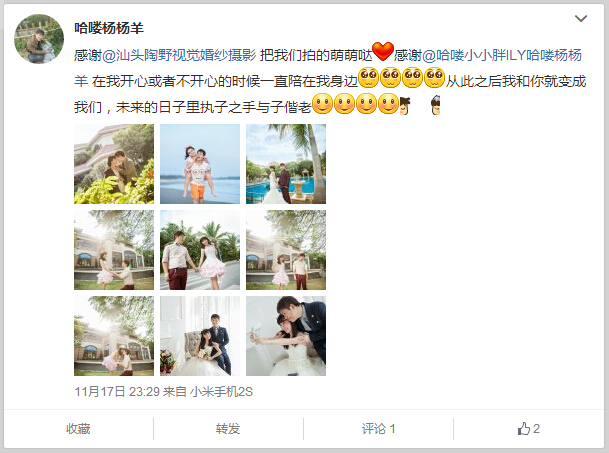Open couple standing by building photo
The width and height of the screenshot is (609, 453).
(286, 250)
